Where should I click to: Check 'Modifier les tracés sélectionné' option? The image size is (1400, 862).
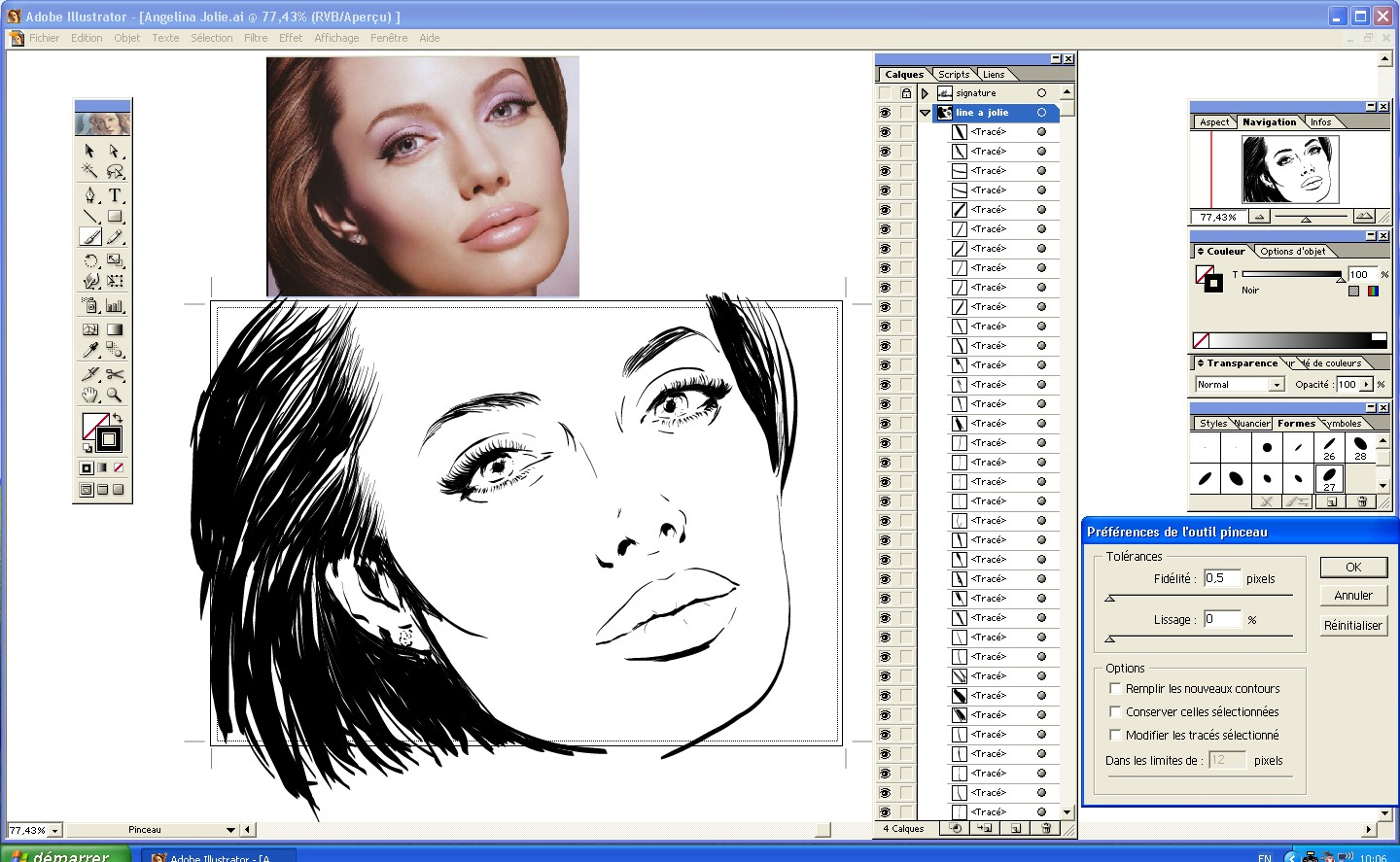(x=1115, y=735)
